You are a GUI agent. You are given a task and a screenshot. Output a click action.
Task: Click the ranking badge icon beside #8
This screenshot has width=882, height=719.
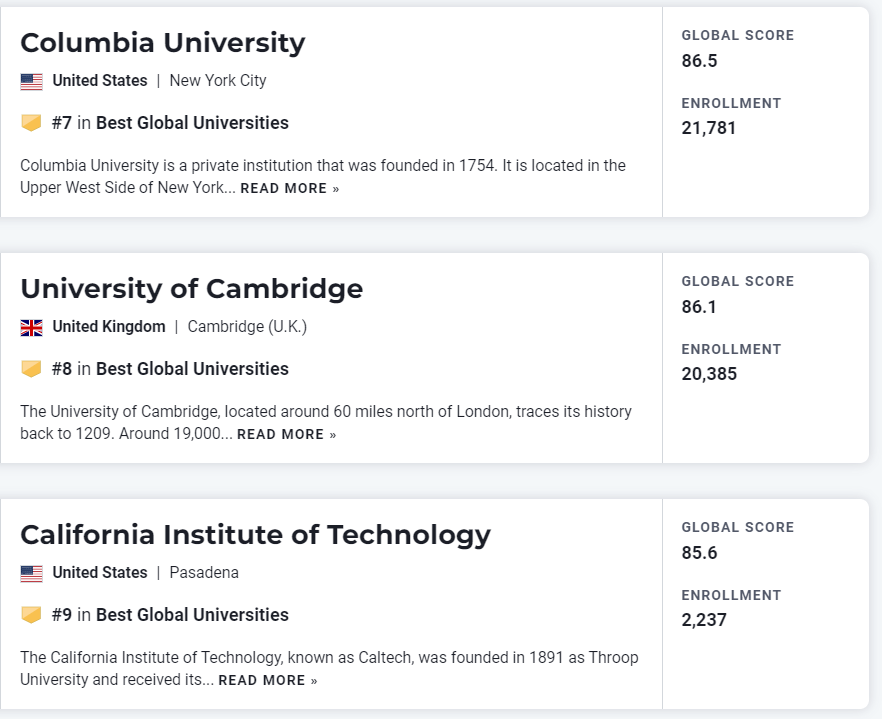pos(32,369)
